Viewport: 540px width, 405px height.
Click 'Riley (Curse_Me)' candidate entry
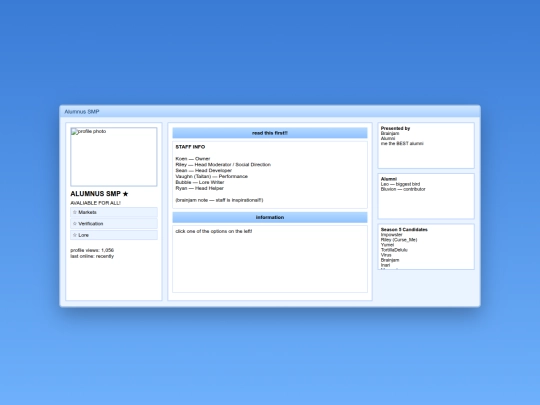point(399,240)
